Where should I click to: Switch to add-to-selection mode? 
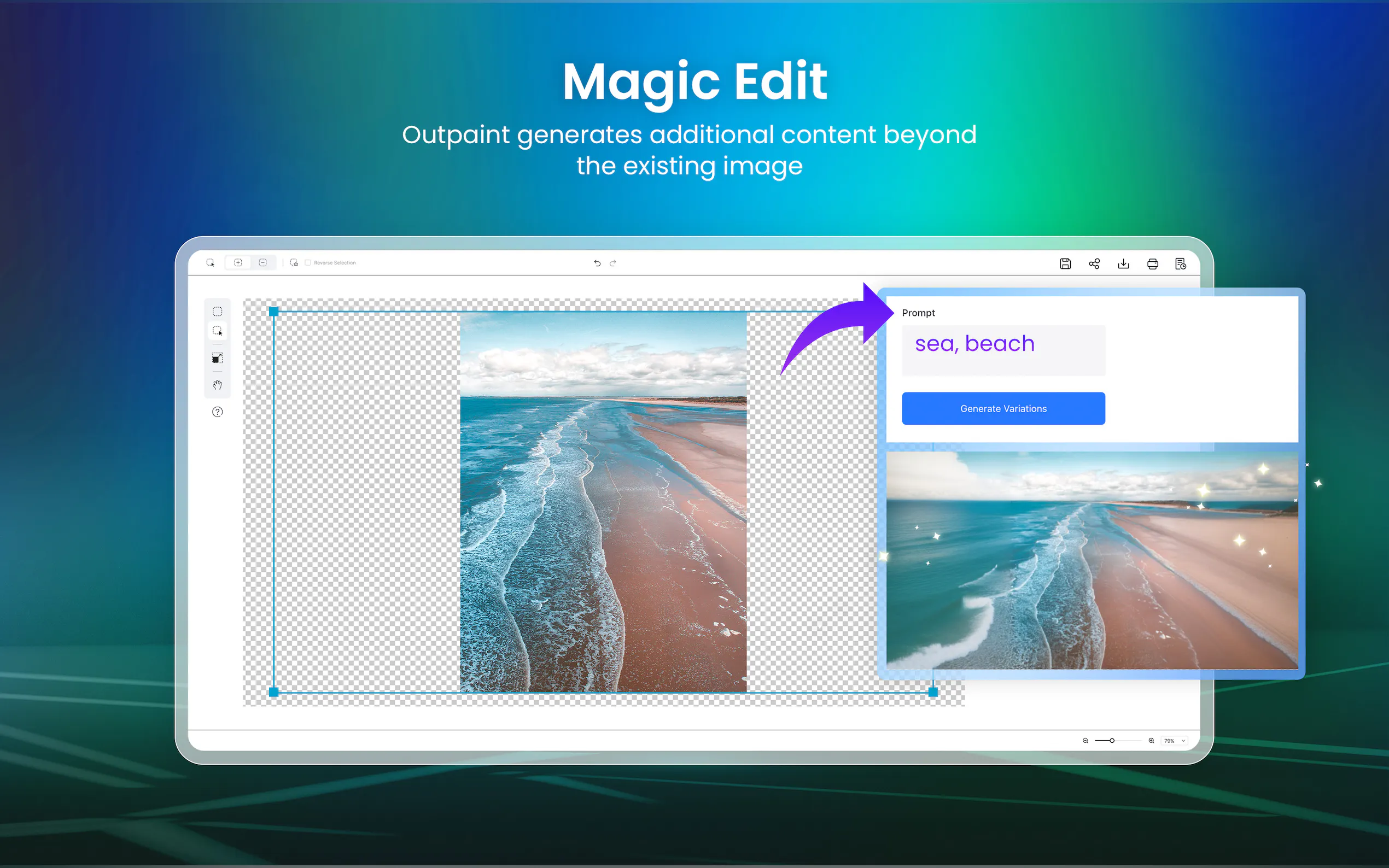pyautogui.click(x=238, y=262)
